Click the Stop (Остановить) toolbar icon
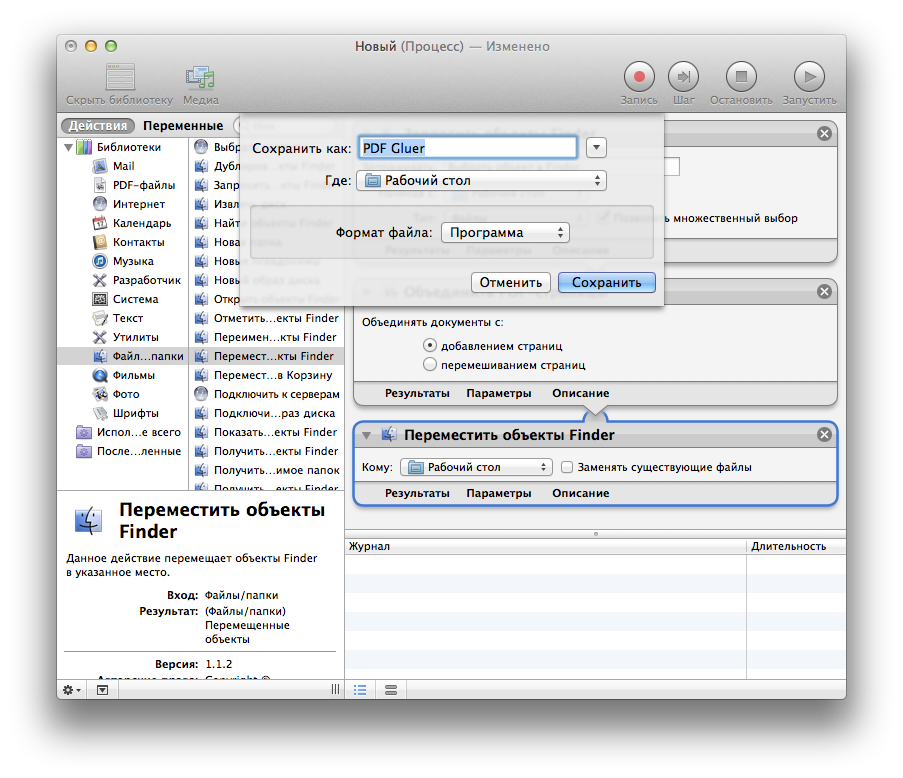This screenshot has height=778, width=903. [741, 77]
